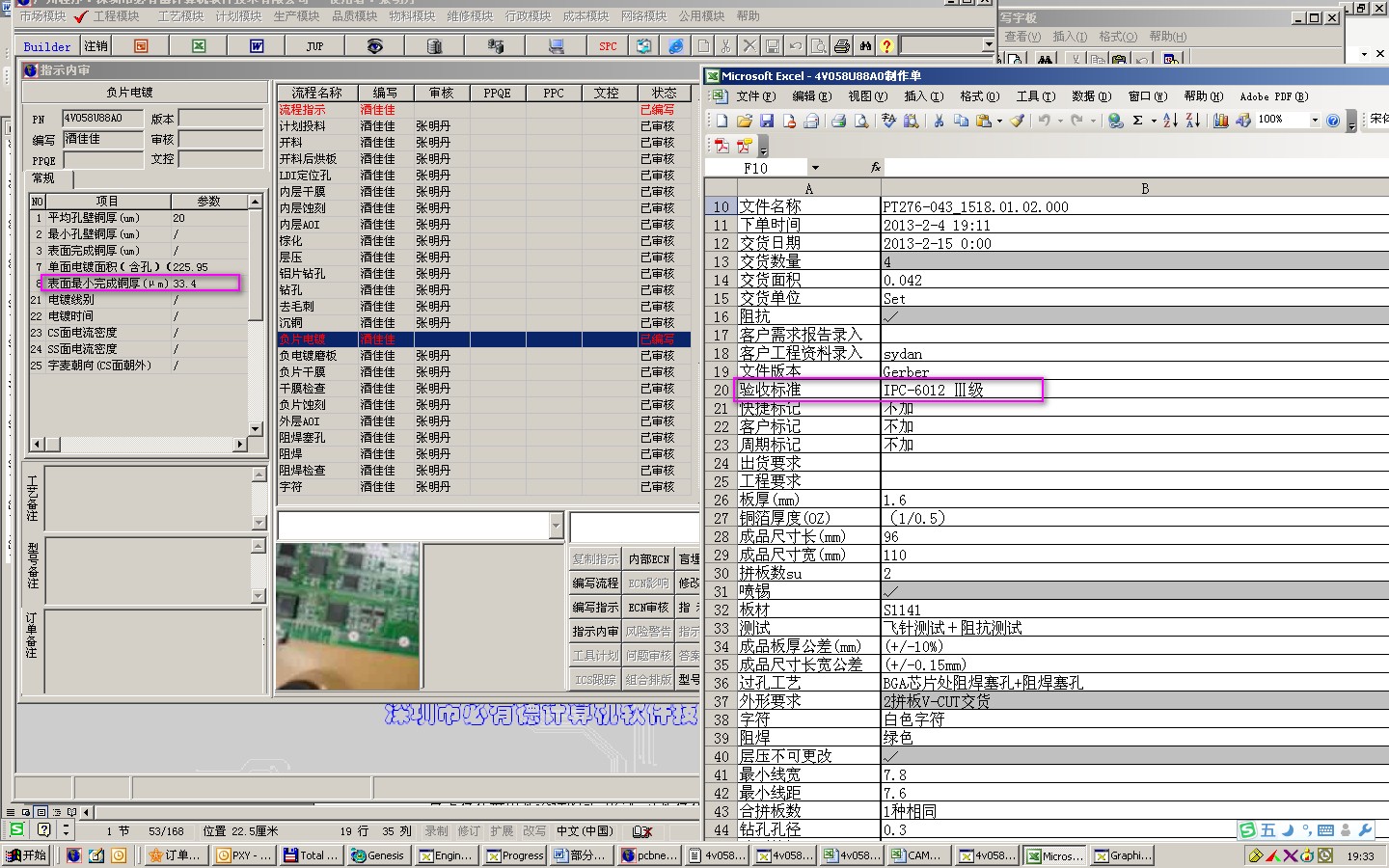Screen dimensions: 1389x868
Task: Open the Excel zoom 100% dropdown
Action: [1314, 121]
